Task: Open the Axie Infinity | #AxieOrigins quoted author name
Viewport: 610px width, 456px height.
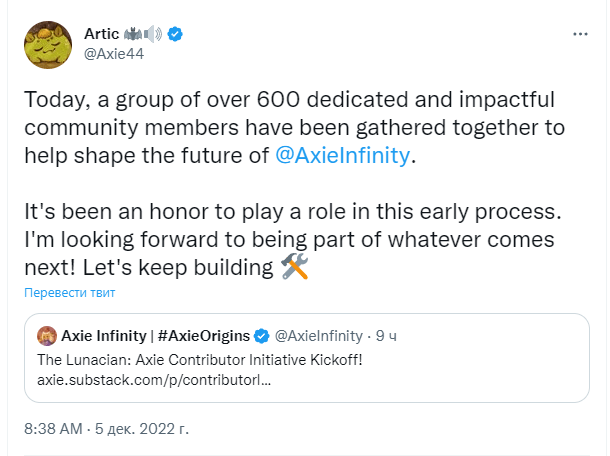Action: point(156,336)
